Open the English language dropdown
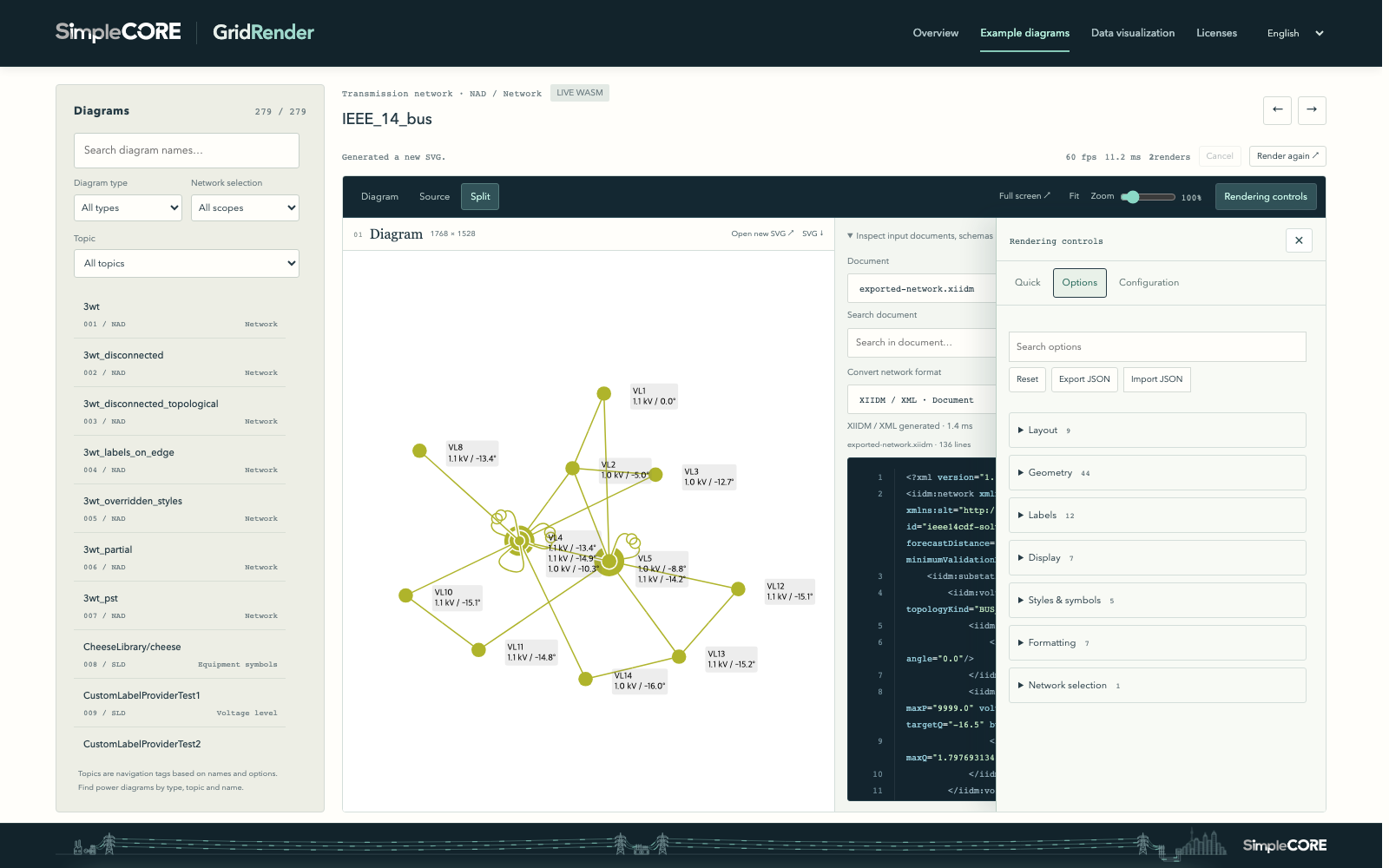Viewport: 1389px width, 868px height. point(1295,33)
